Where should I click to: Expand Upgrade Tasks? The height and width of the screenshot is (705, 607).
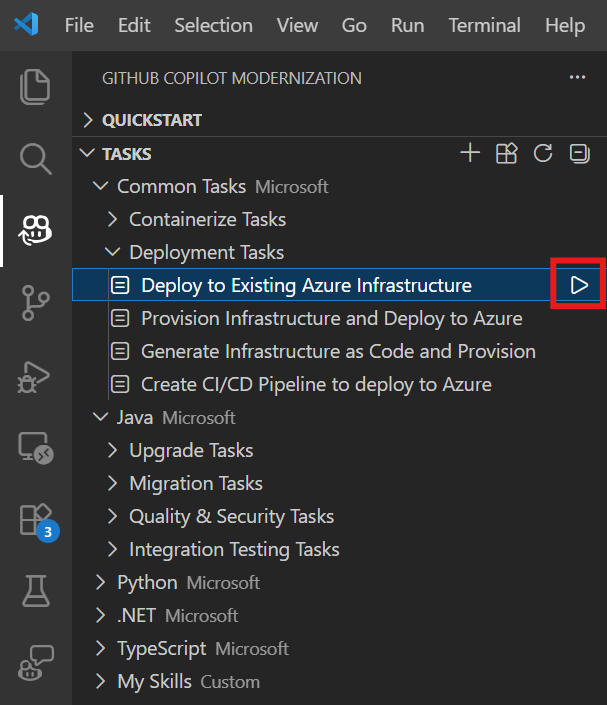(112, 451)
